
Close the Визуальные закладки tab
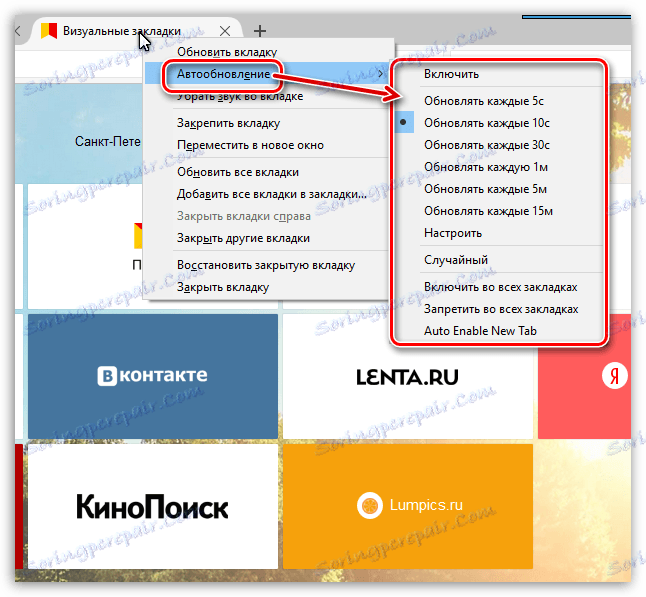[225, 31]
